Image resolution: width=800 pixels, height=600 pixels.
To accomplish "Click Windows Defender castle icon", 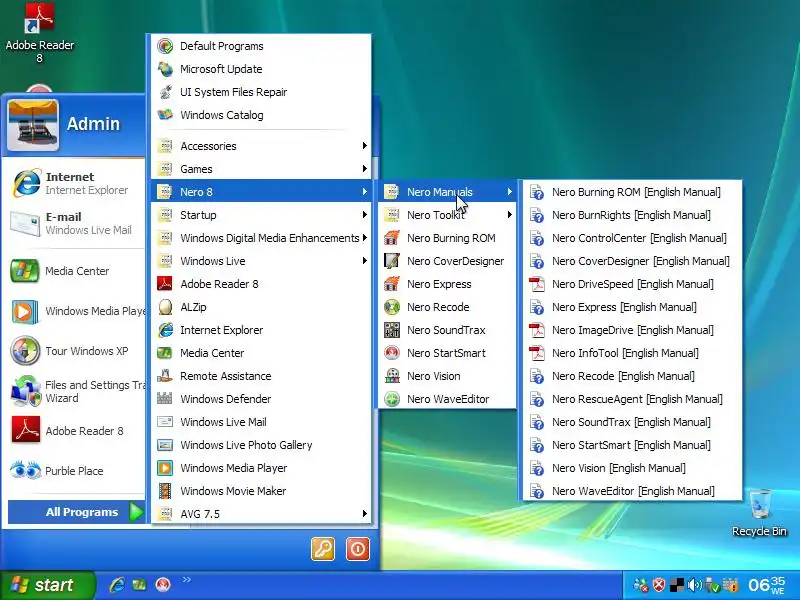I will pyautogui.click(x=165, y=399).
